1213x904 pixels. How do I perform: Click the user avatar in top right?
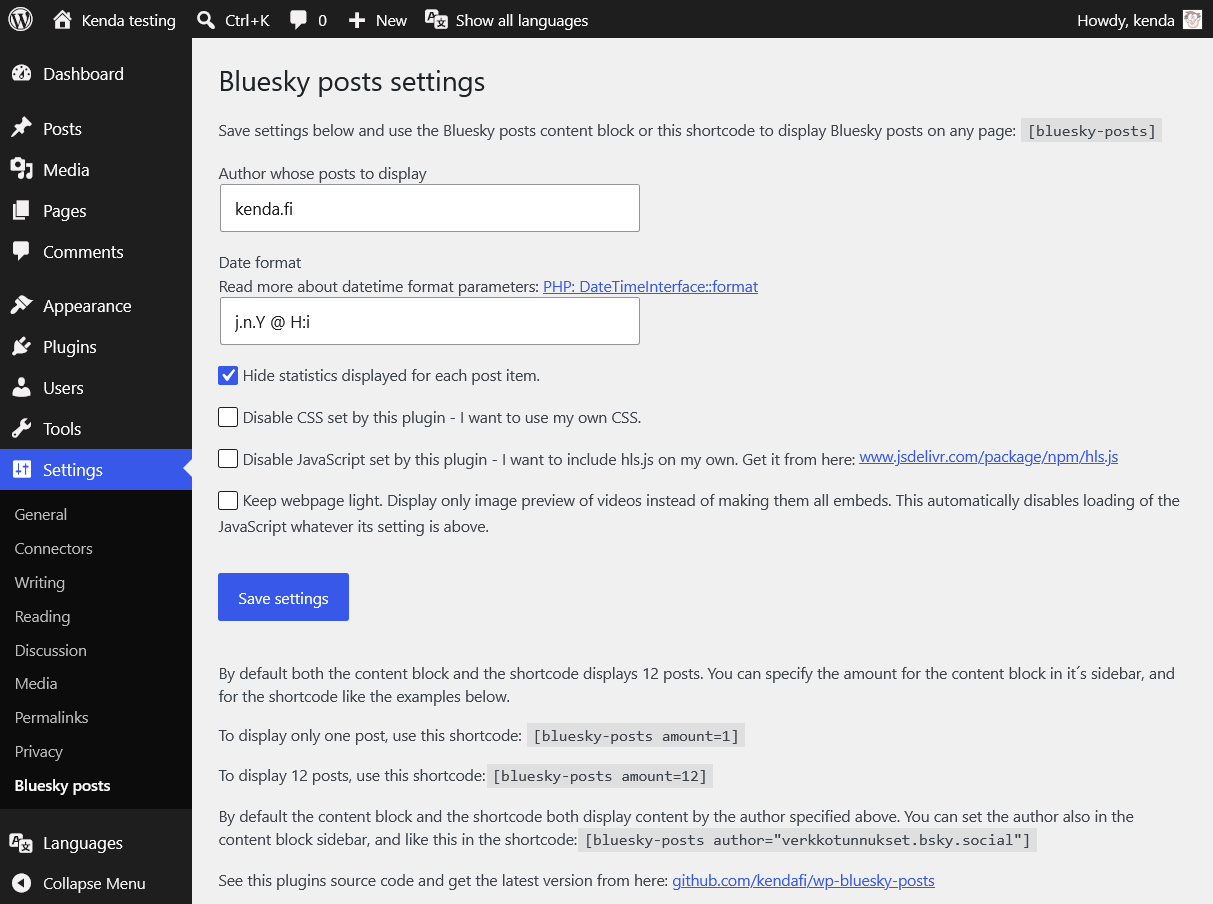(1192, 19)
